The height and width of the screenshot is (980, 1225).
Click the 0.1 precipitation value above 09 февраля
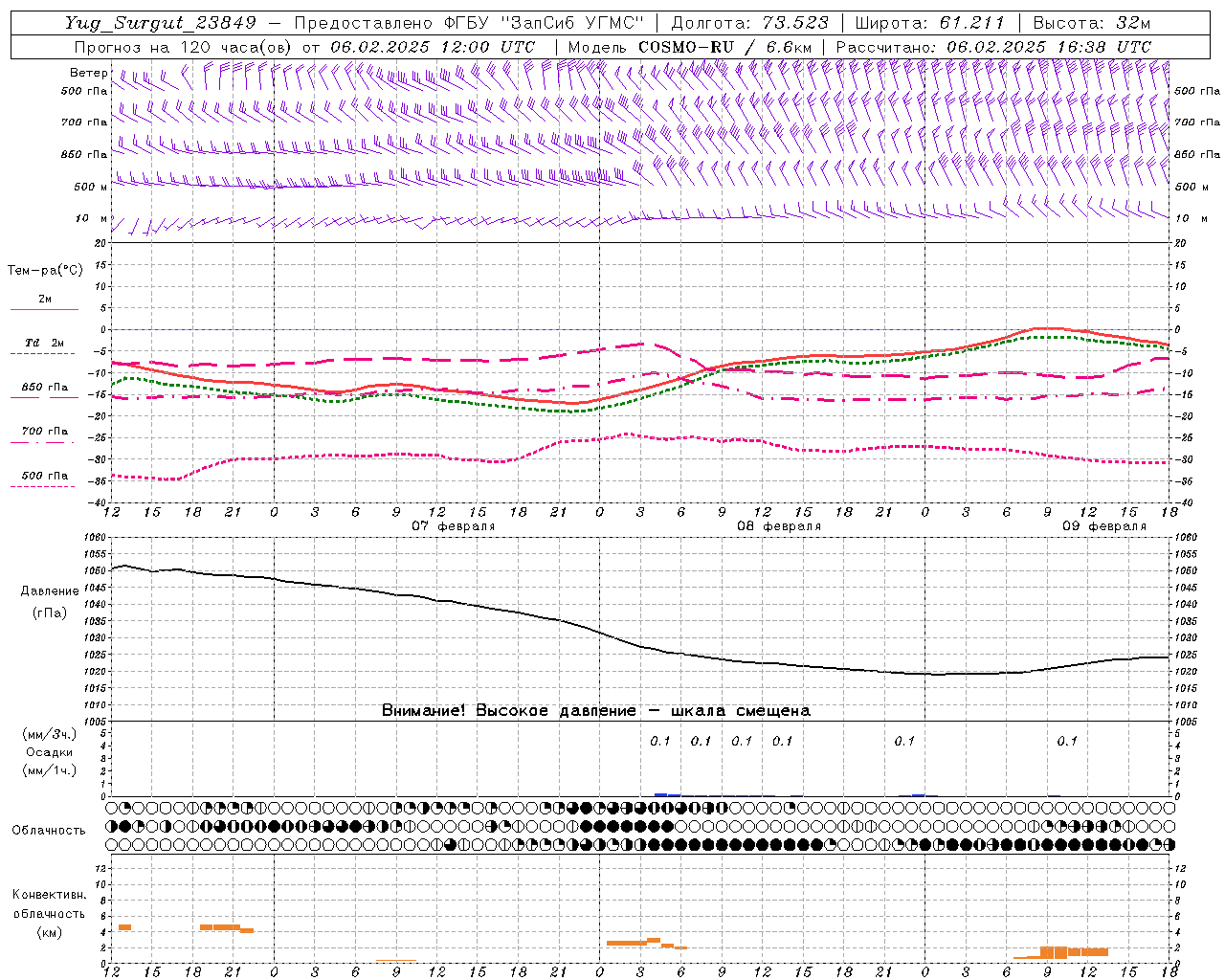click(x=1066, y=741)
